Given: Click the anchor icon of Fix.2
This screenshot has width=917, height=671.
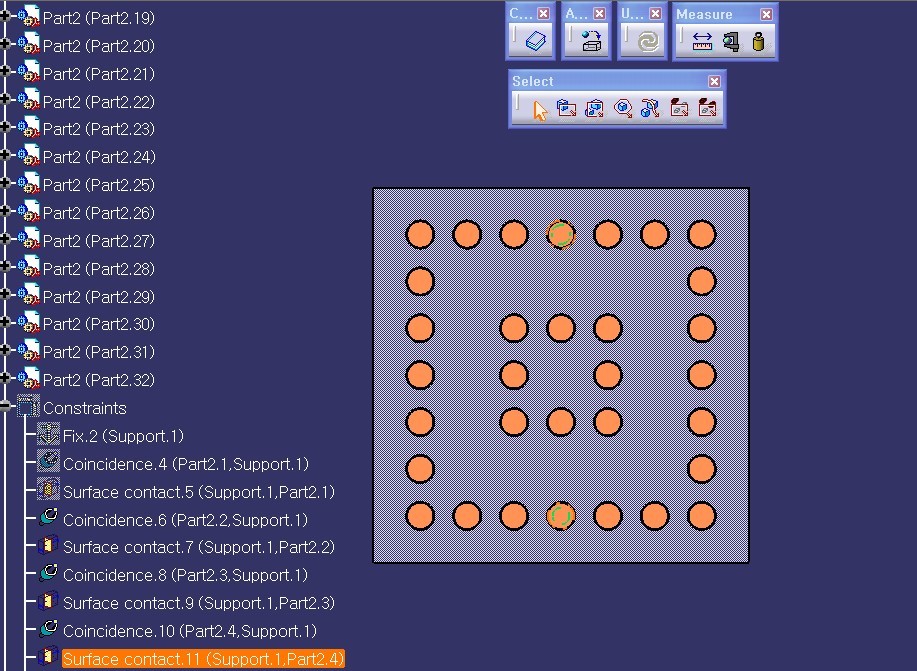Looking at the screenshot, I should point(48,435).
